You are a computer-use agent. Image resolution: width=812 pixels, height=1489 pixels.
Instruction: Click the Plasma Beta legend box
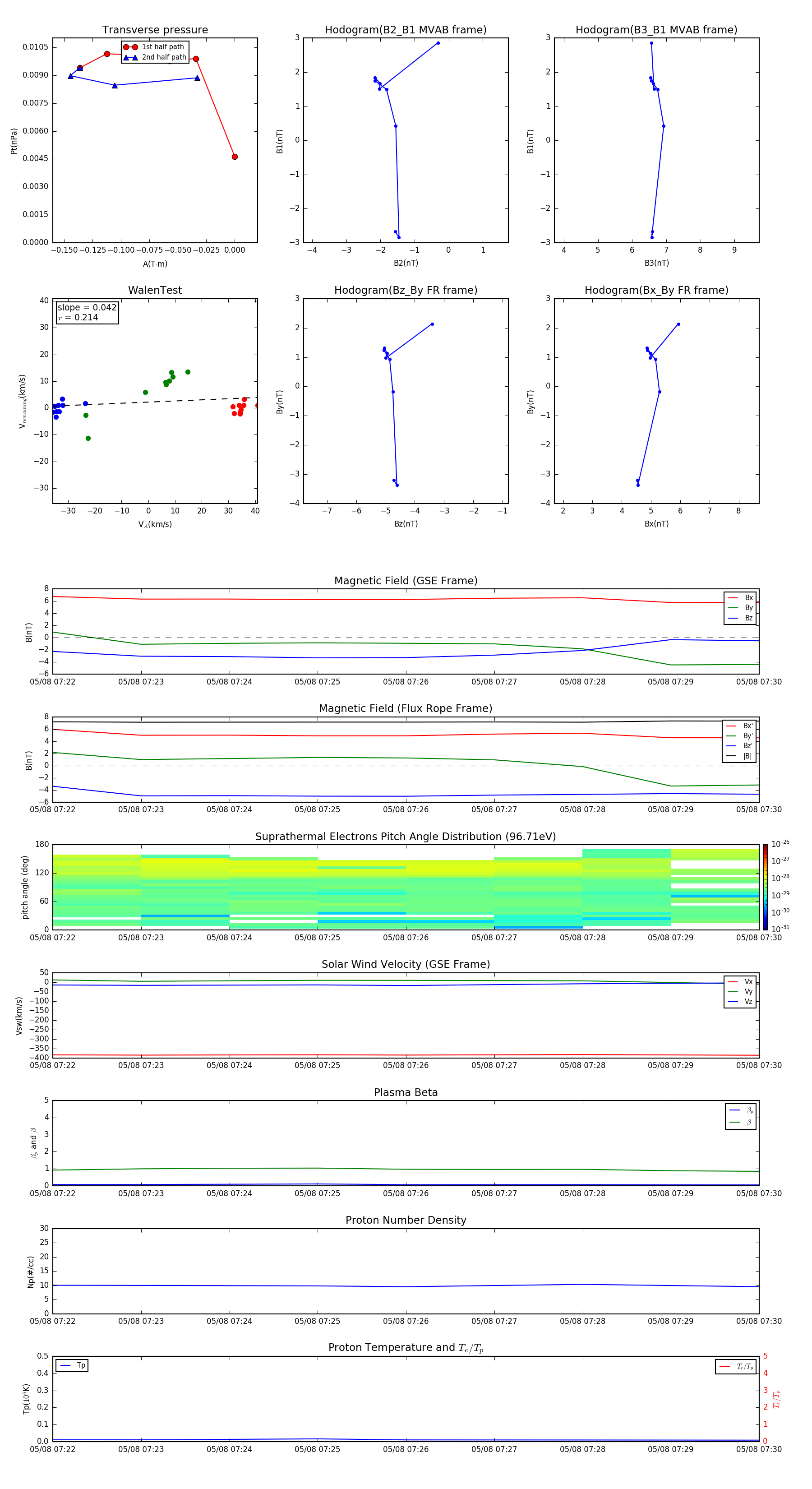point(740,1116)
